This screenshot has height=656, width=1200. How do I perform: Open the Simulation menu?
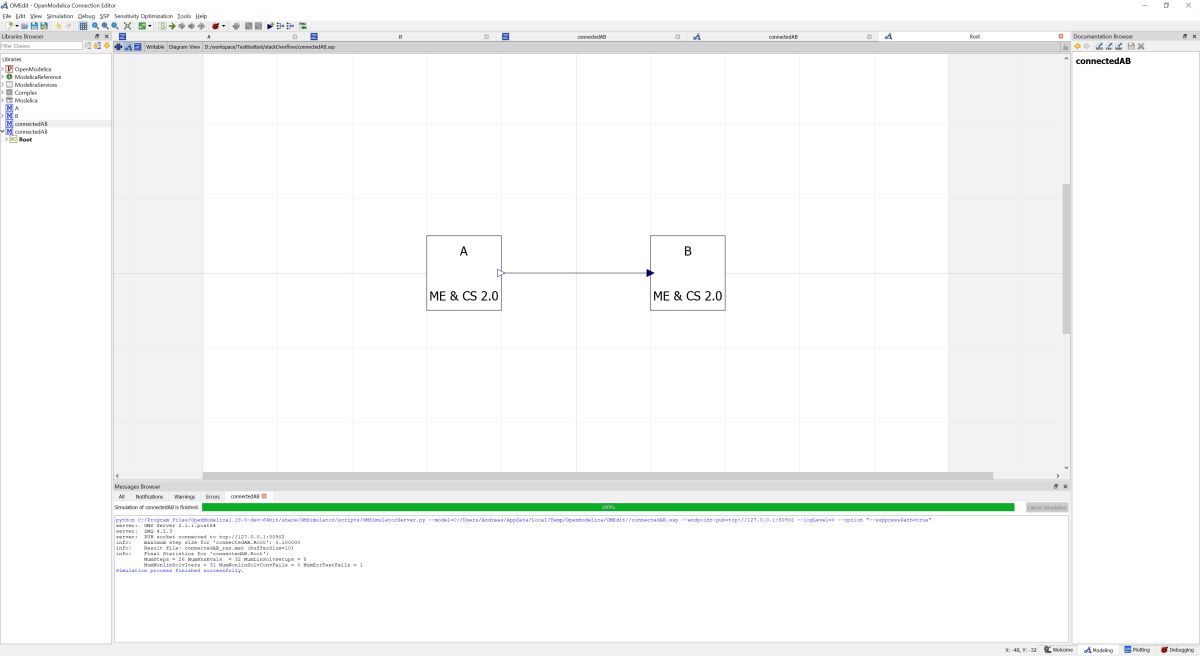tap(60, 16)
